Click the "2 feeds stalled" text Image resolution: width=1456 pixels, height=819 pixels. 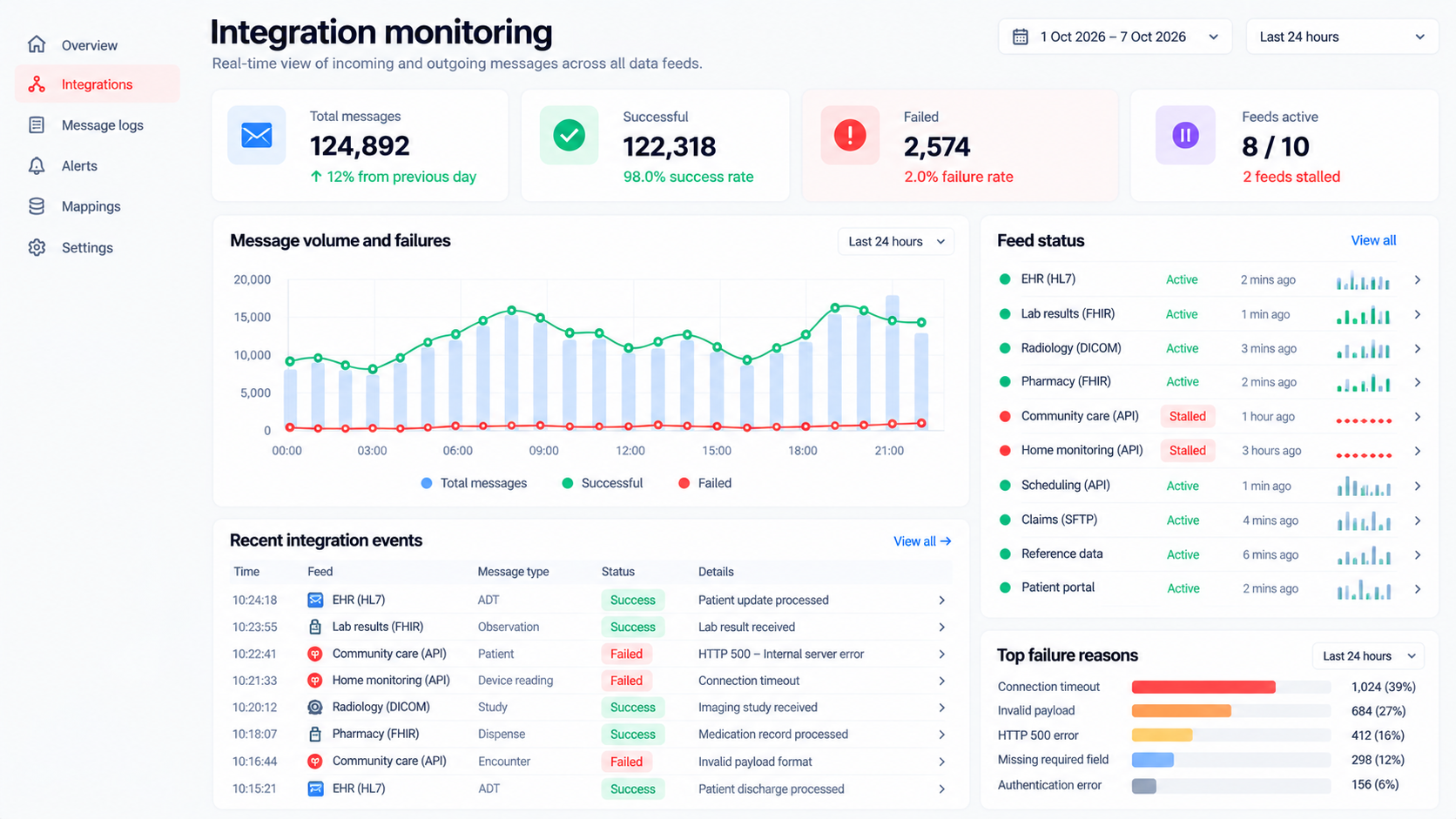tap(1291, 177)
